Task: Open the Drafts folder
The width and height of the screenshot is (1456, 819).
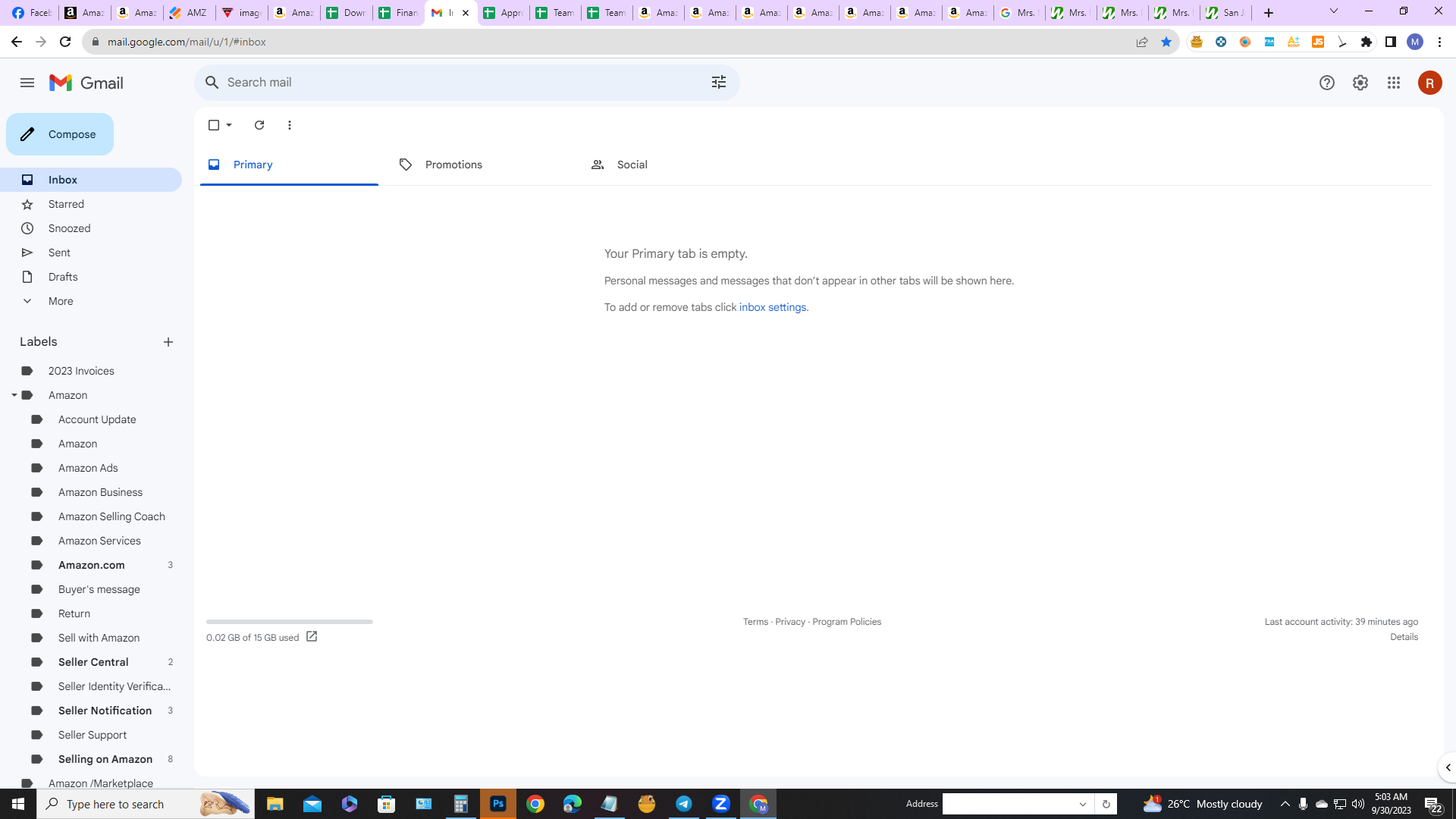Action: tap(91, 277)
